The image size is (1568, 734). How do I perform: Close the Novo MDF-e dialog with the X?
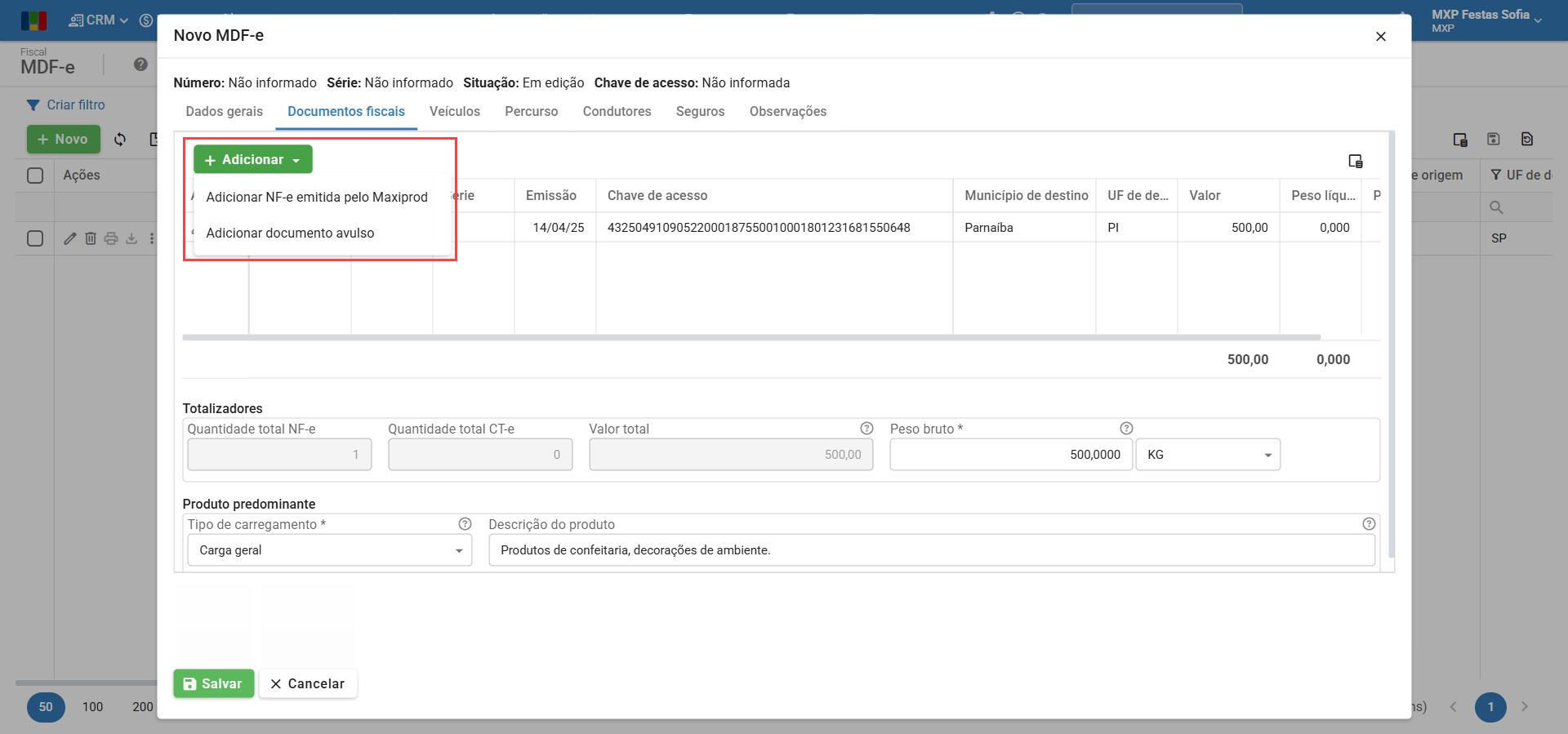(1381, 37)
